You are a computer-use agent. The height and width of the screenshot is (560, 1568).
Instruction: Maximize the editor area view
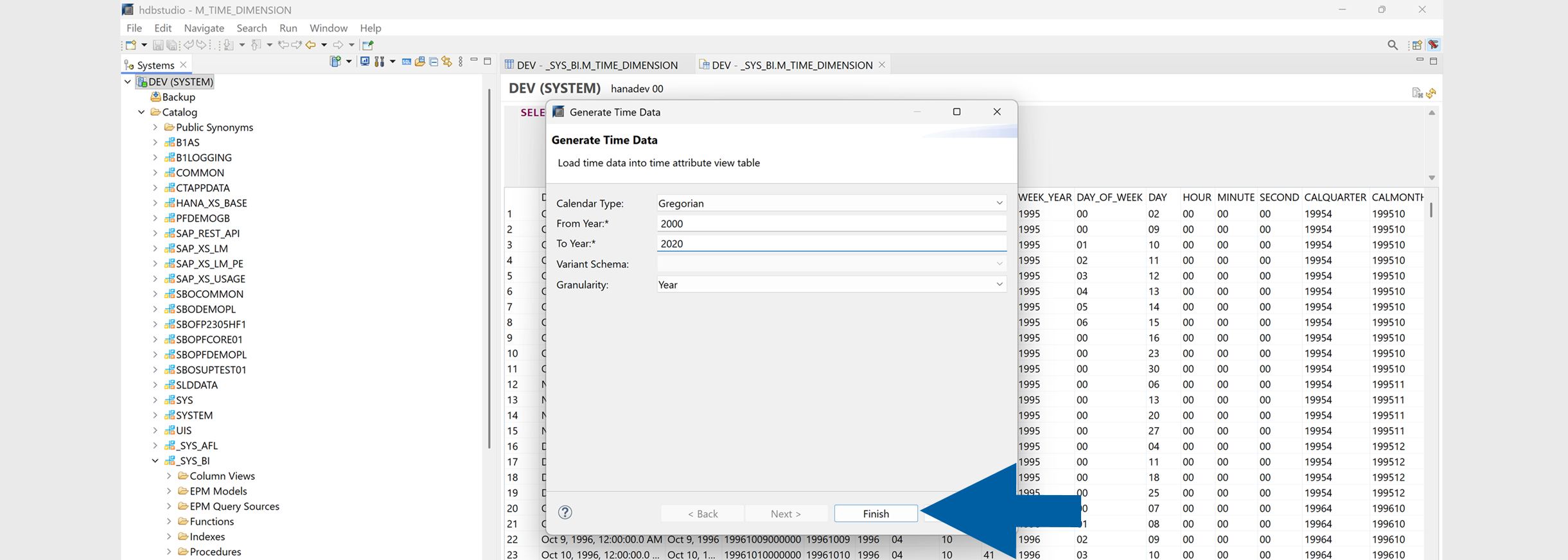pyautogui.click(x=1434, y=60)
